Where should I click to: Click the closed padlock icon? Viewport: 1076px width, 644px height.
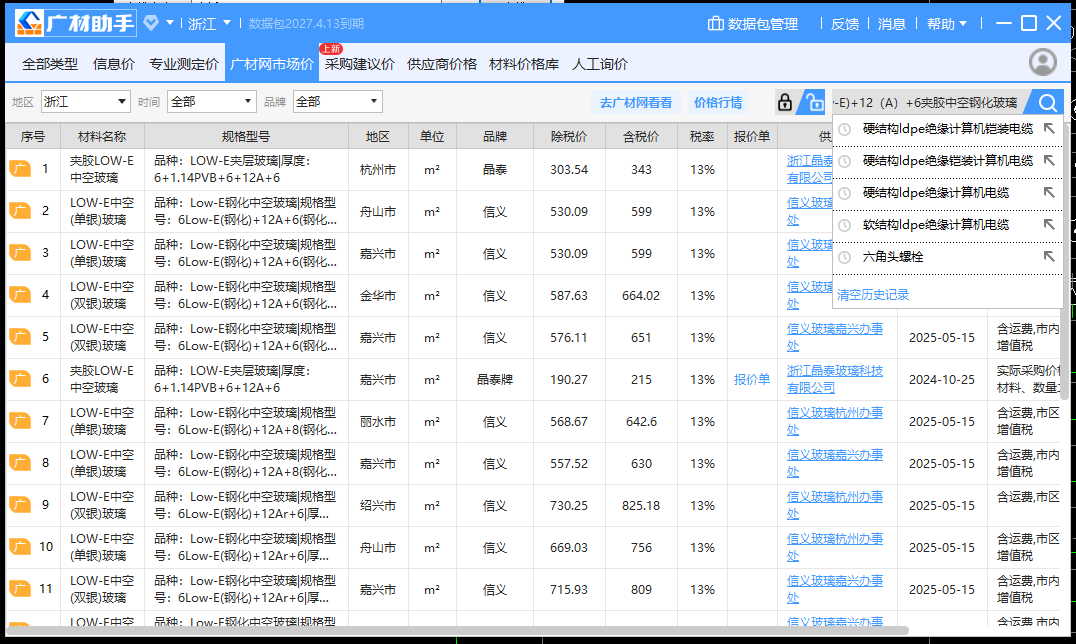784,102
